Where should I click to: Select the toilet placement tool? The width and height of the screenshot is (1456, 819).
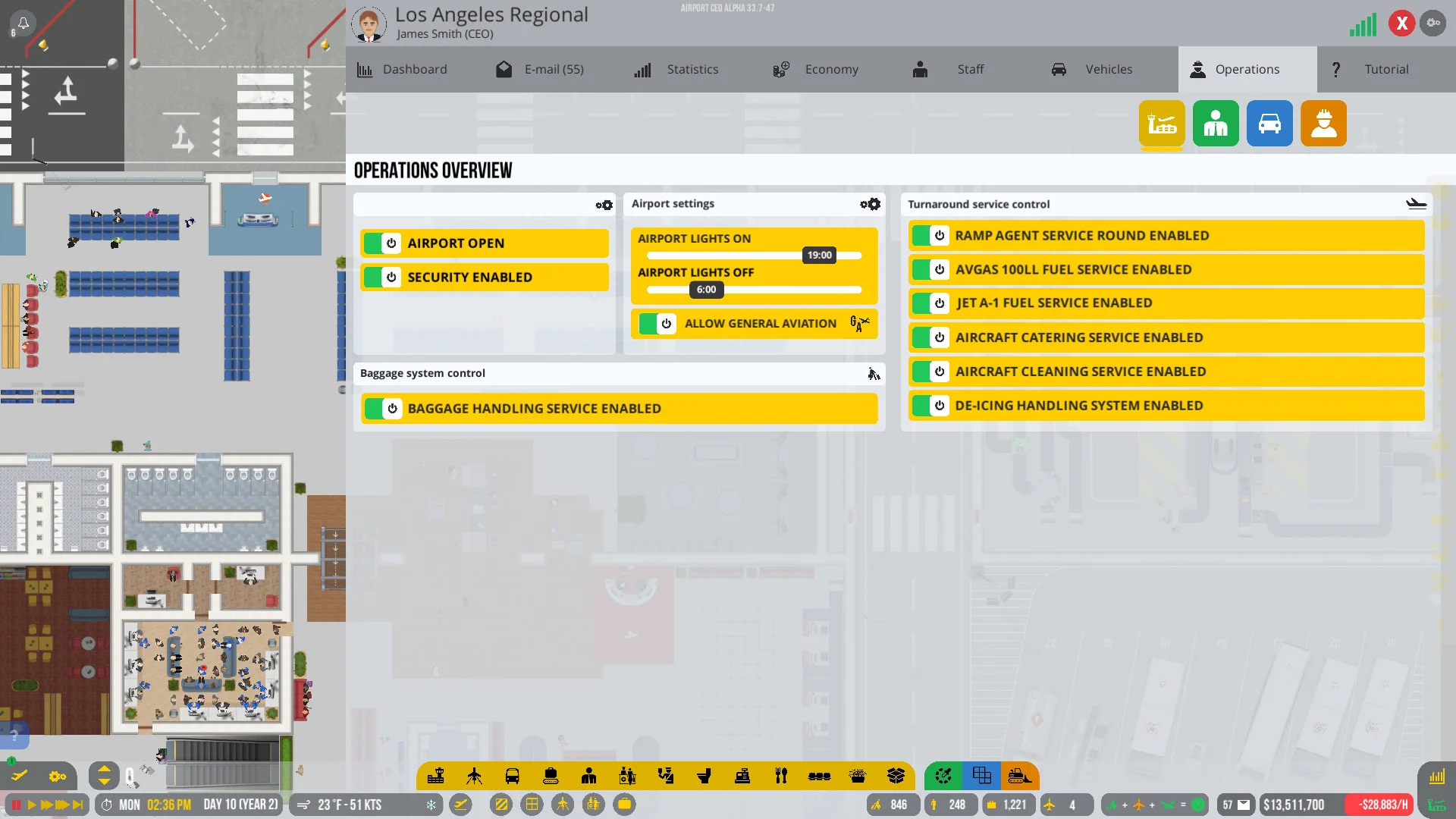tap(704, 776)
